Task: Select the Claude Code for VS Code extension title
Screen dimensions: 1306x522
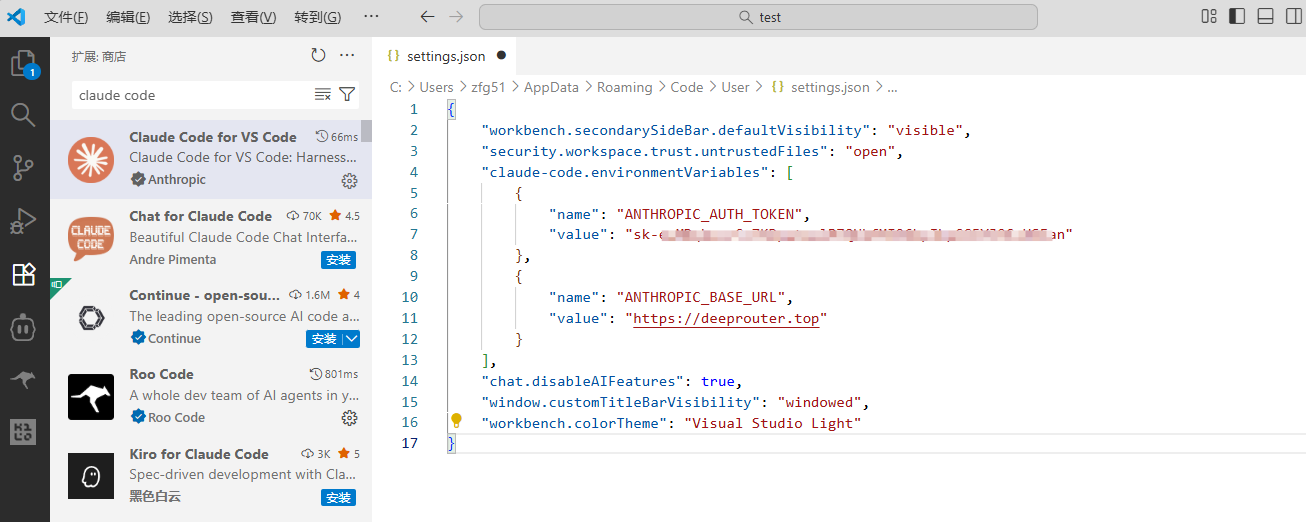Action: [213, 137]
